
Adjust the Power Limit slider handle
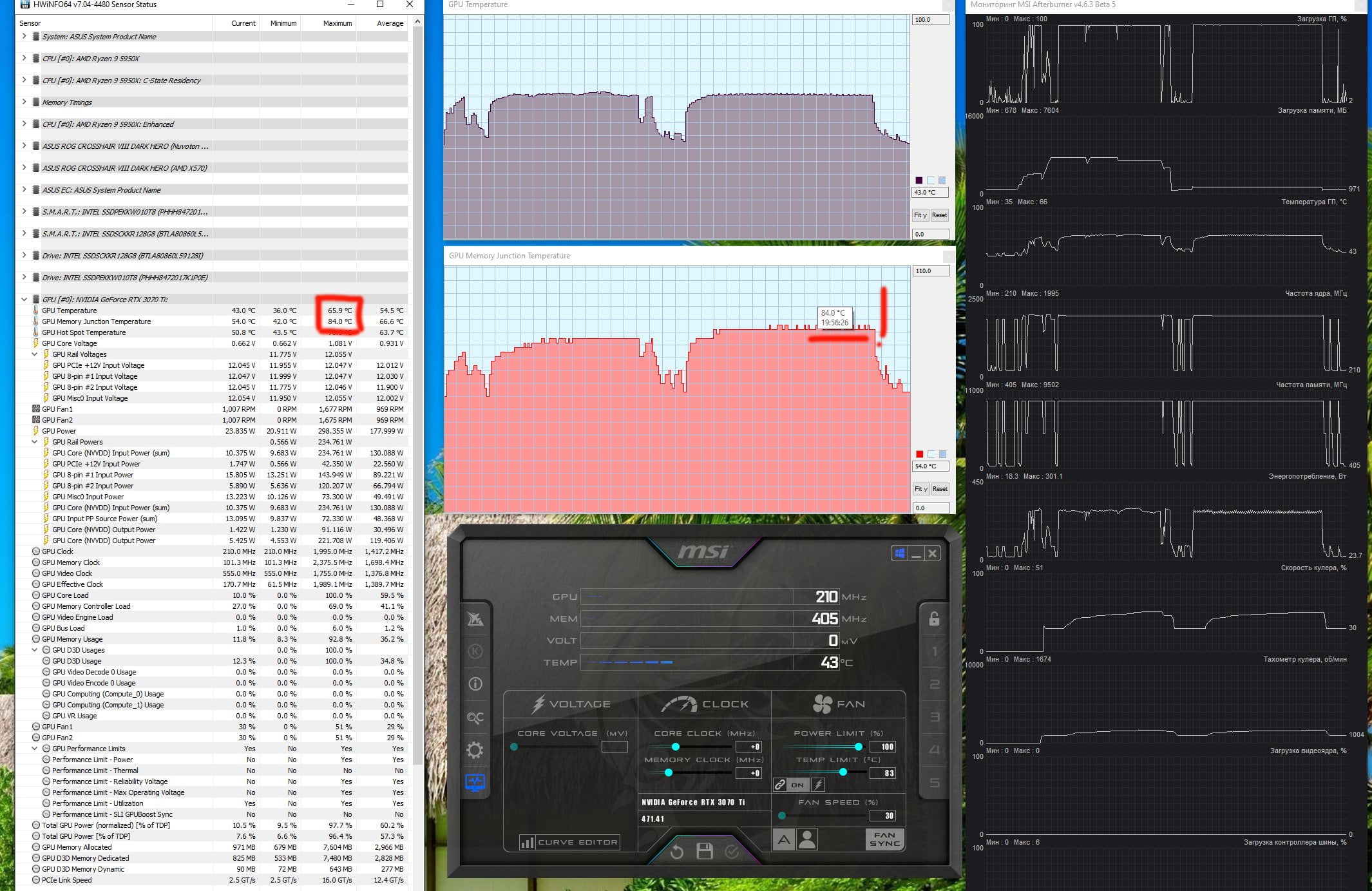[859, 747]
